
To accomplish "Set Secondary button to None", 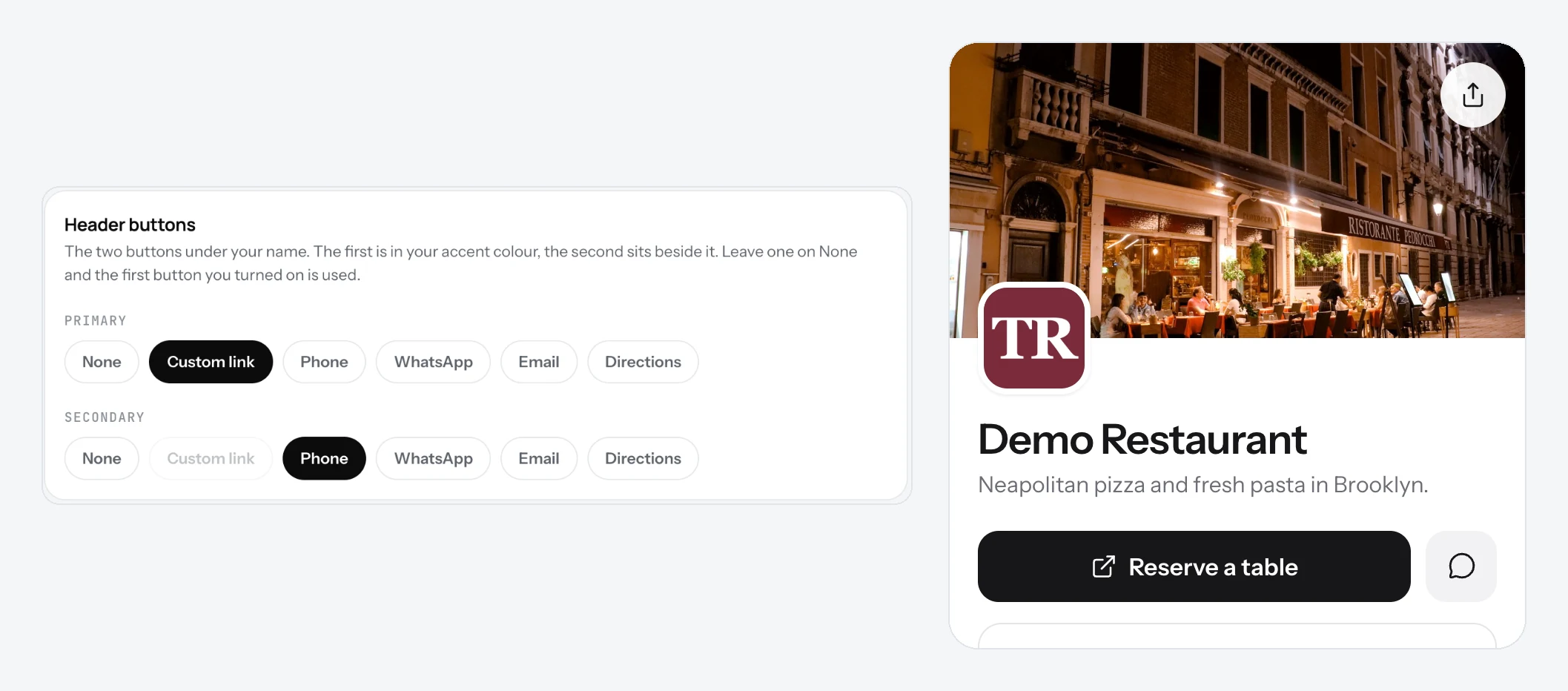I will point(102,458).
